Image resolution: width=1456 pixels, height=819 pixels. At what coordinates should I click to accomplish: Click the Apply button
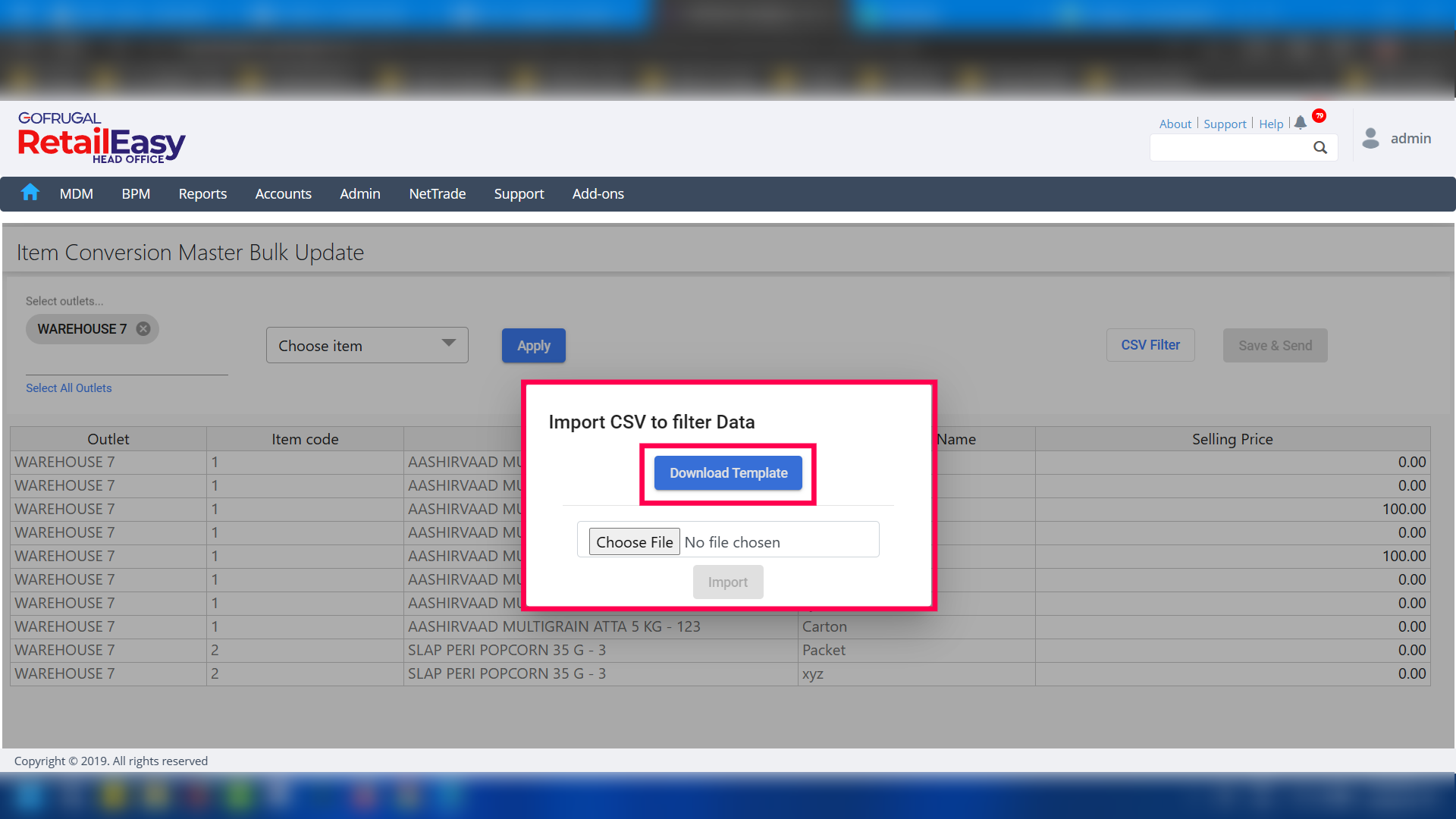click(x=533, y=346)
